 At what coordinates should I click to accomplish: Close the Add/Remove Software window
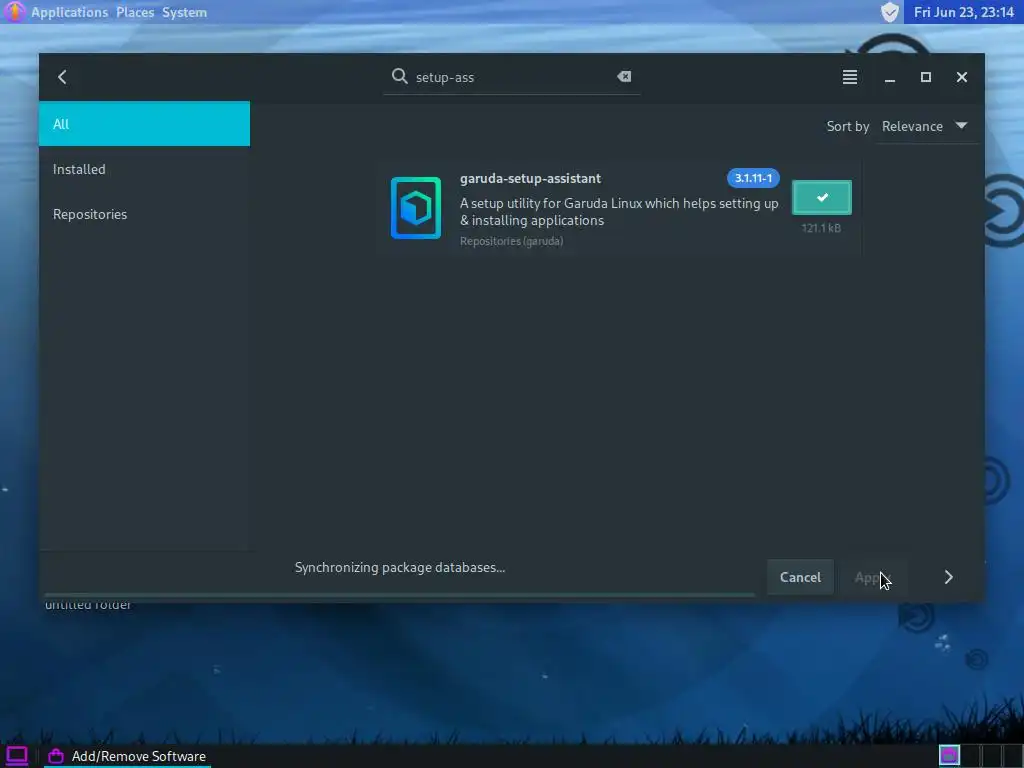[961, 77]
